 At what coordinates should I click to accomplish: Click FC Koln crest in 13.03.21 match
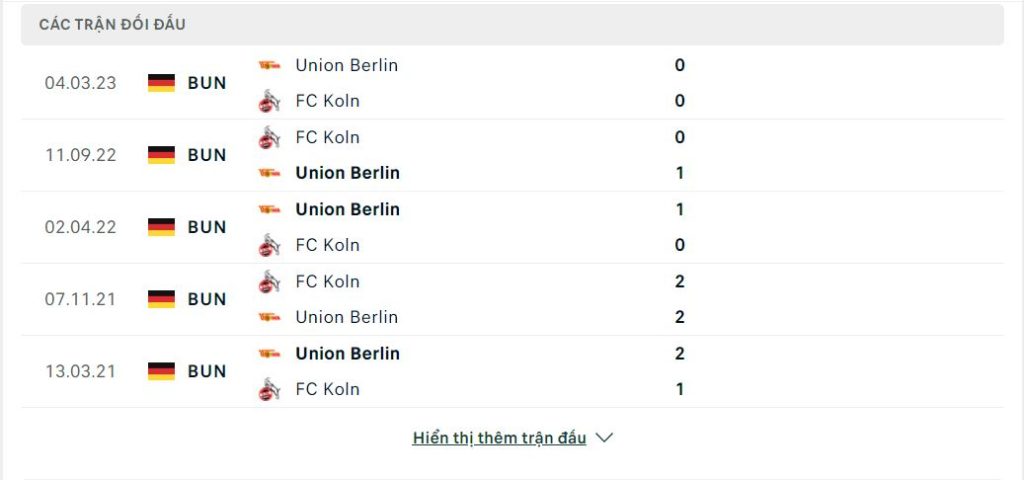pyautogui.click(x=269, y=389)
